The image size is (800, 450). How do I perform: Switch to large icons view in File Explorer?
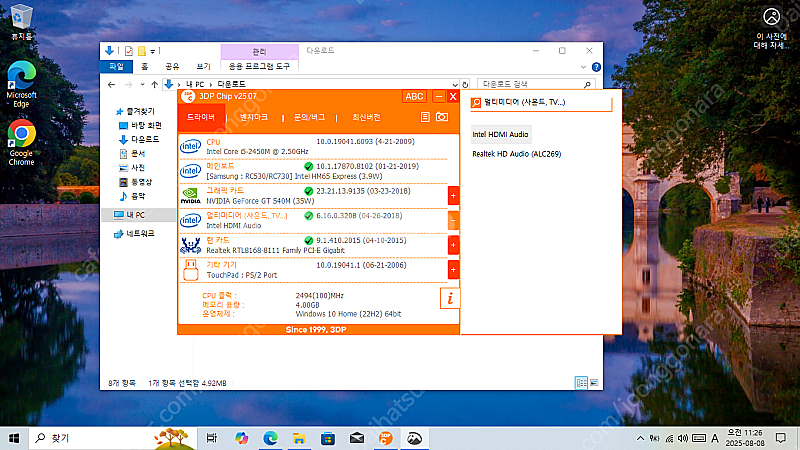592,383
